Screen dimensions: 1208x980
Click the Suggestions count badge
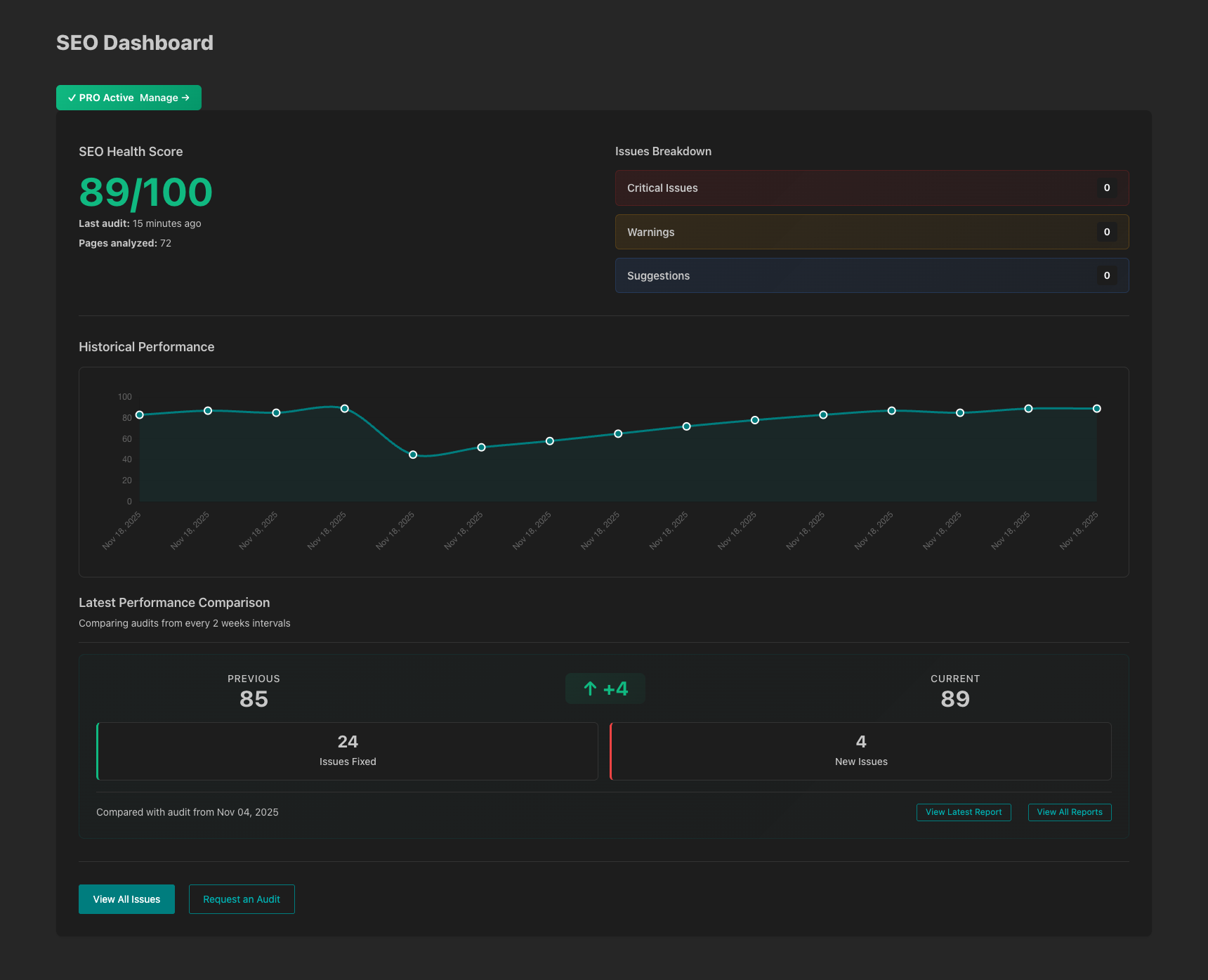(1107, 275)
